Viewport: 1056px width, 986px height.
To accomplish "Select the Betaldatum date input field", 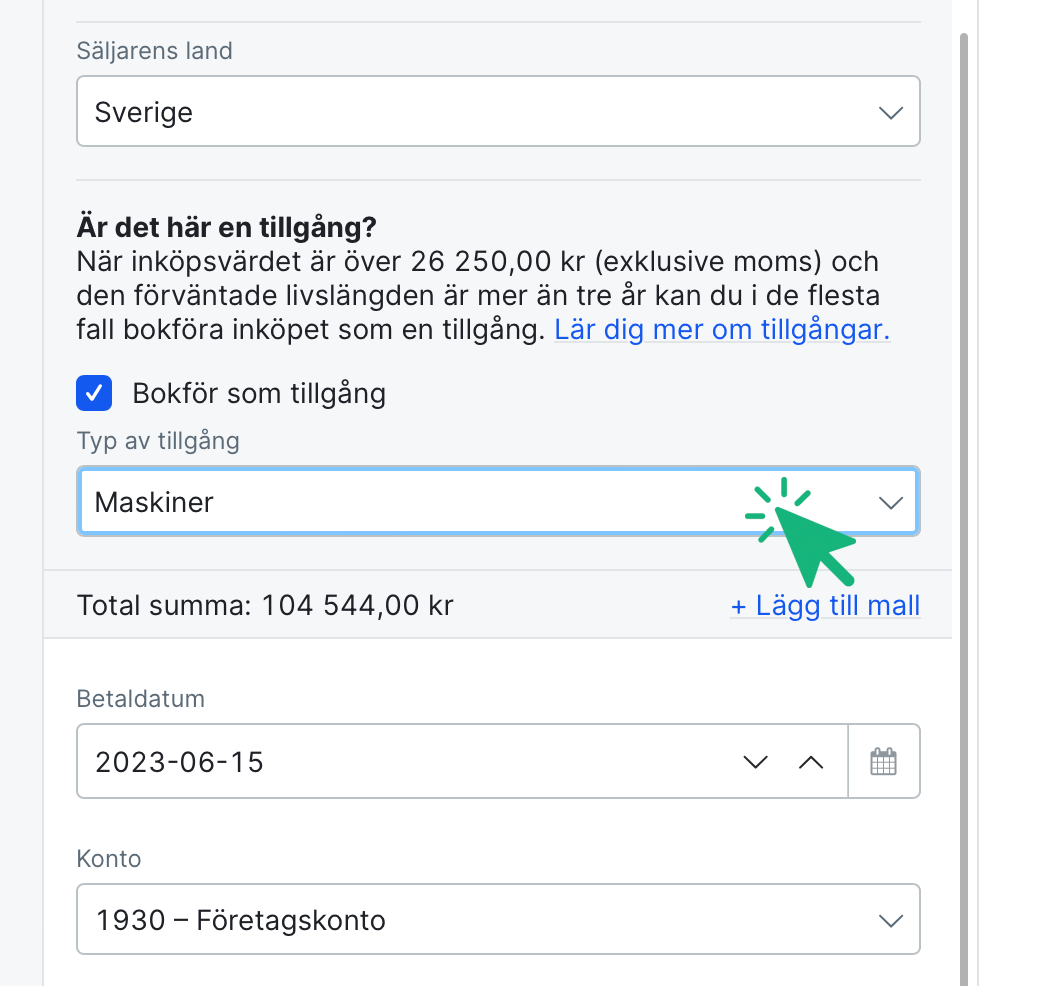I will (x=400, y=761).
